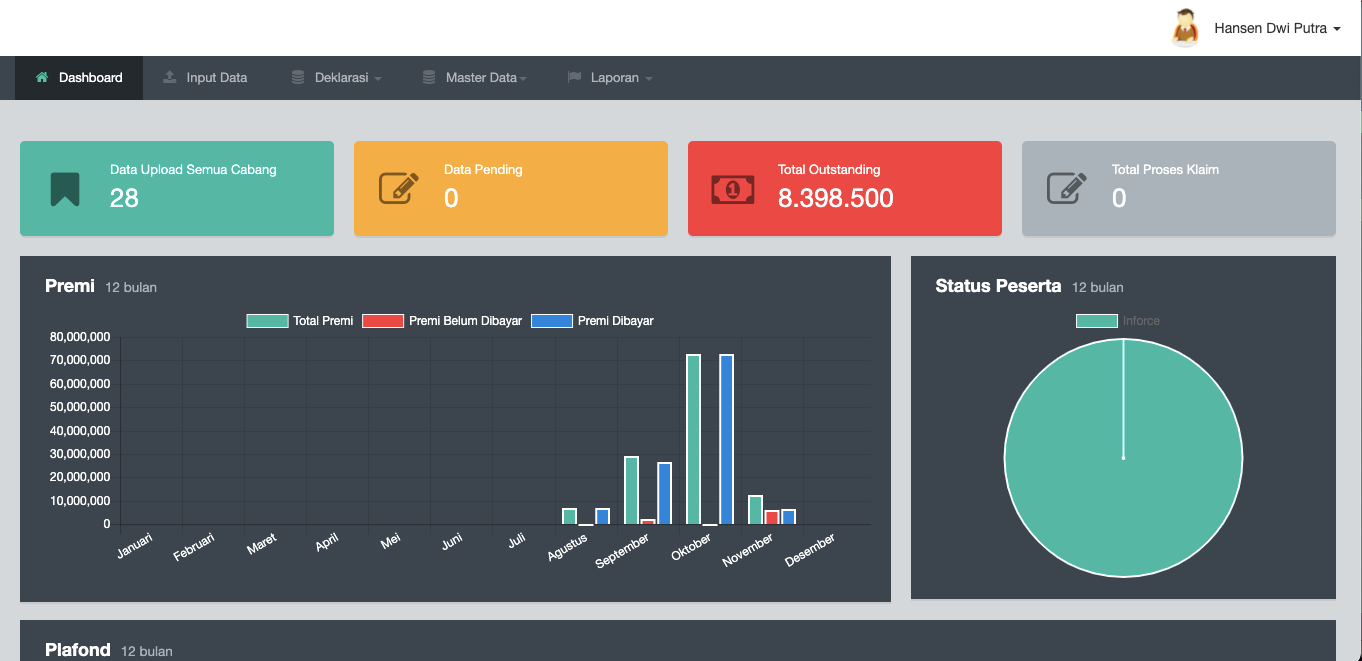Click the money icon on Total Outstanding card
1362x661 pixels.
point(733,189)
